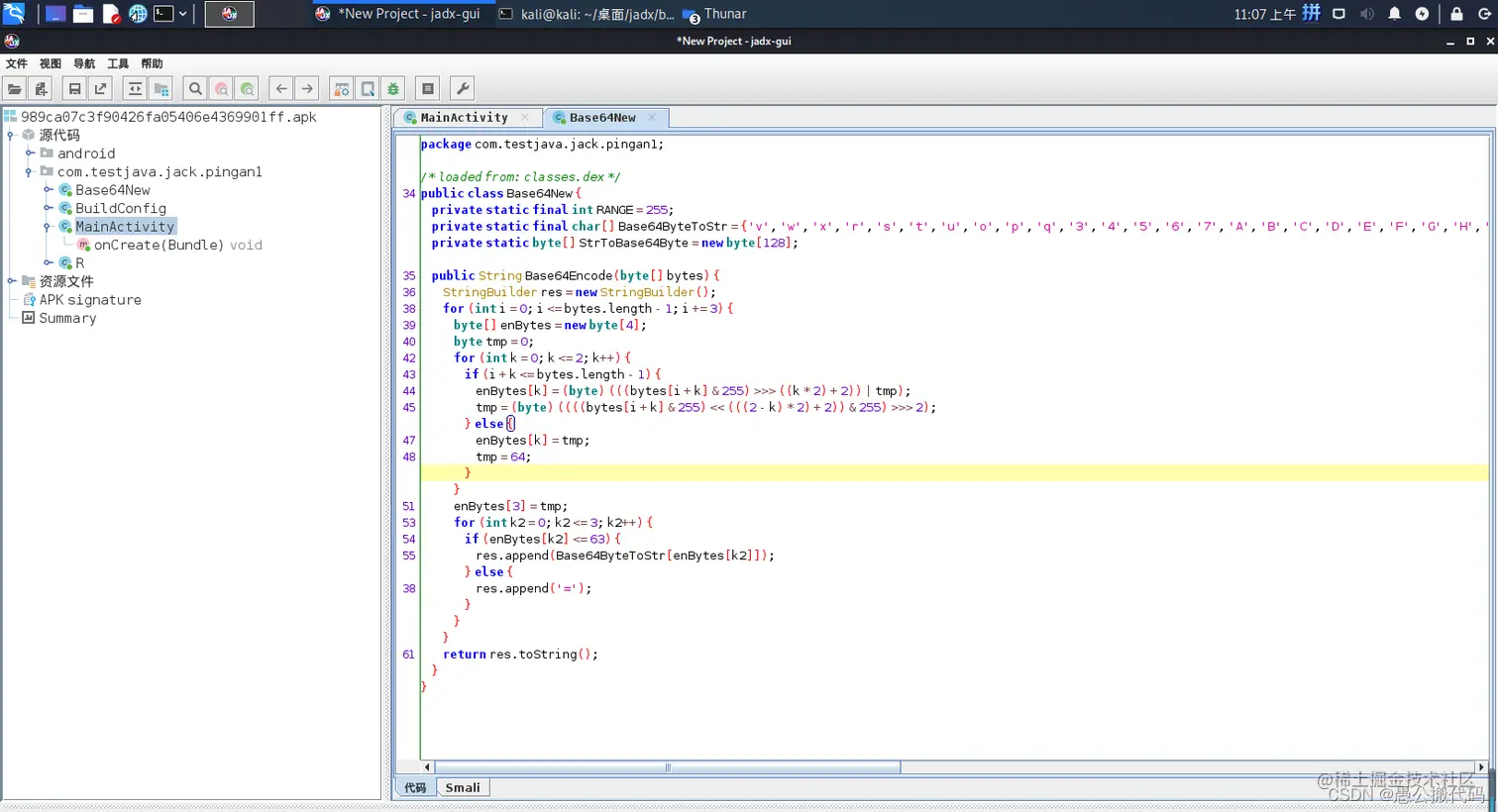1498x812 pixels.
Task: Open the APK signature tree item
Action: (x=90, y=300)
